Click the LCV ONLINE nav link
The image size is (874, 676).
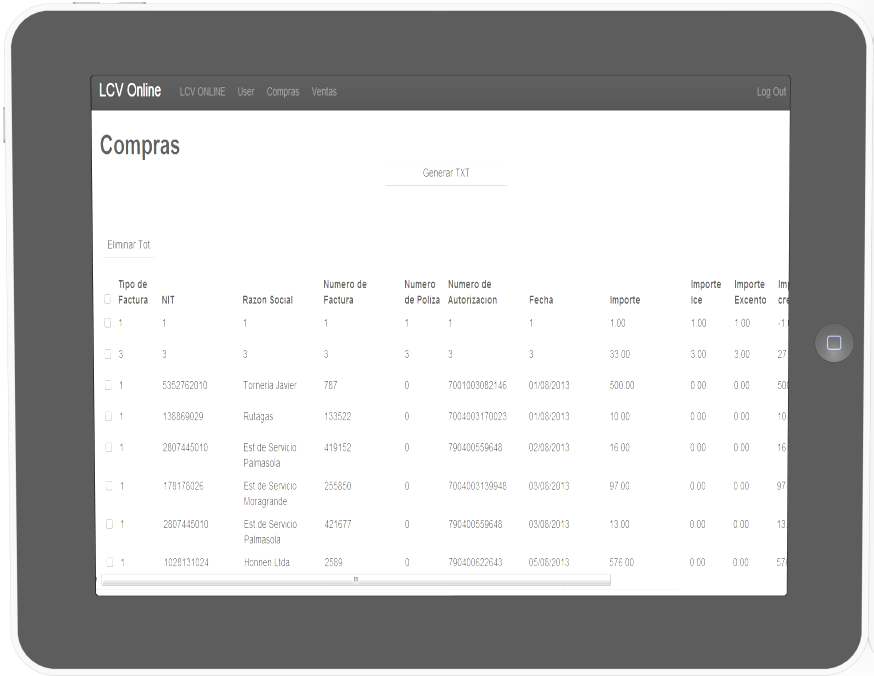coord(202,92)
